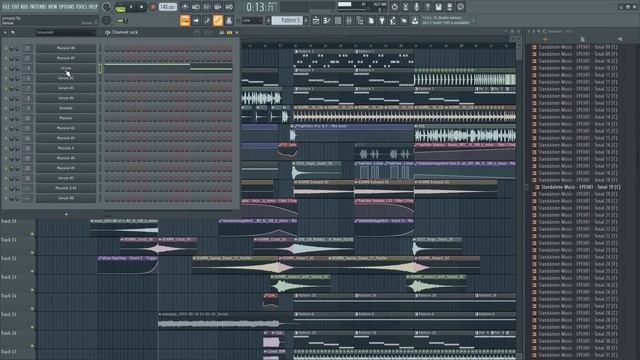The height and width of the screenshot is (360, 640).
Task: Open the Pattern 5 selector
Action: 287,20
